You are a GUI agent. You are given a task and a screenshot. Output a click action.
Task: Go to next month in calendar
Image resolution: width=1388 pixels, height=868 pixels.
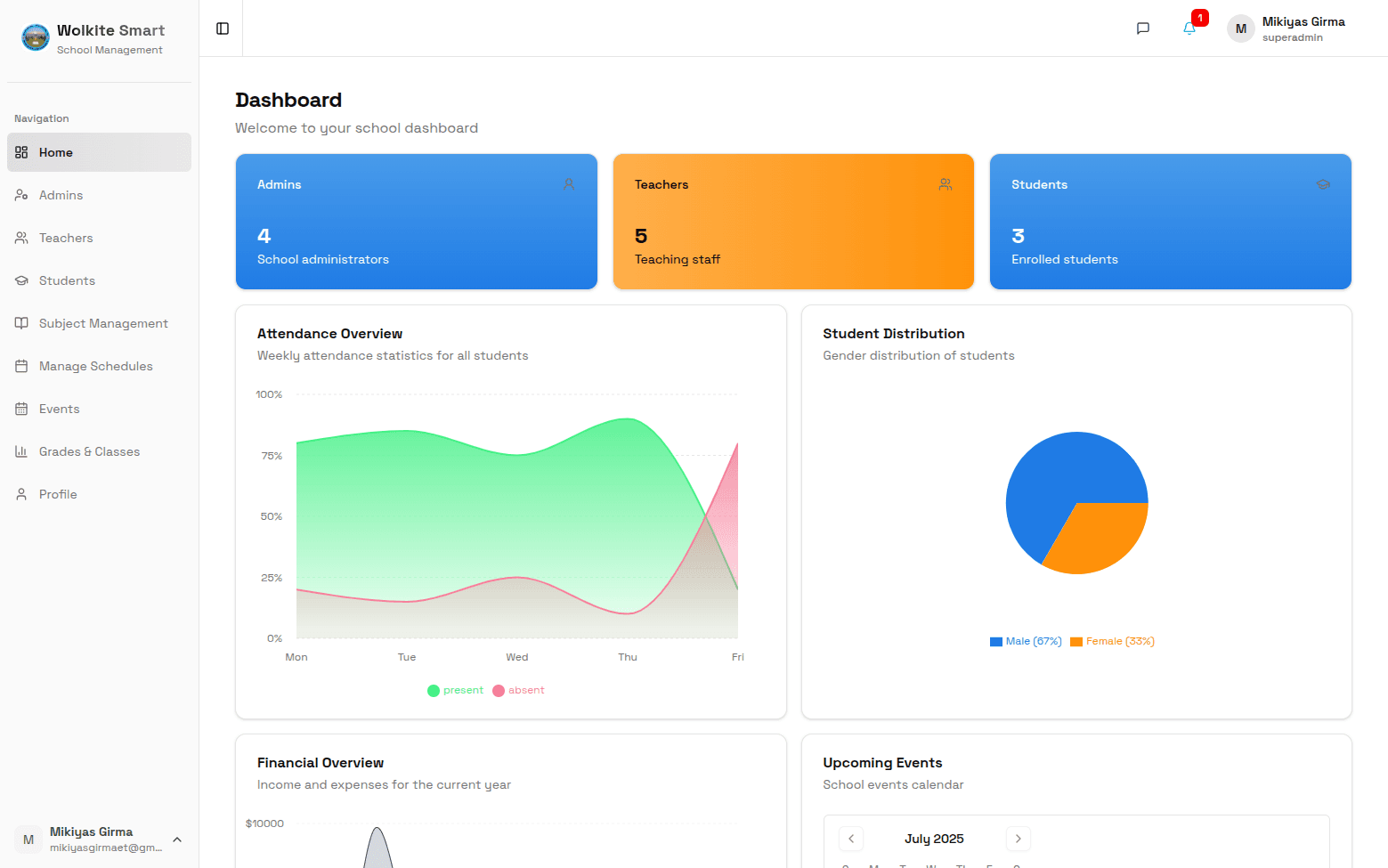click(x=1019, y=839)
